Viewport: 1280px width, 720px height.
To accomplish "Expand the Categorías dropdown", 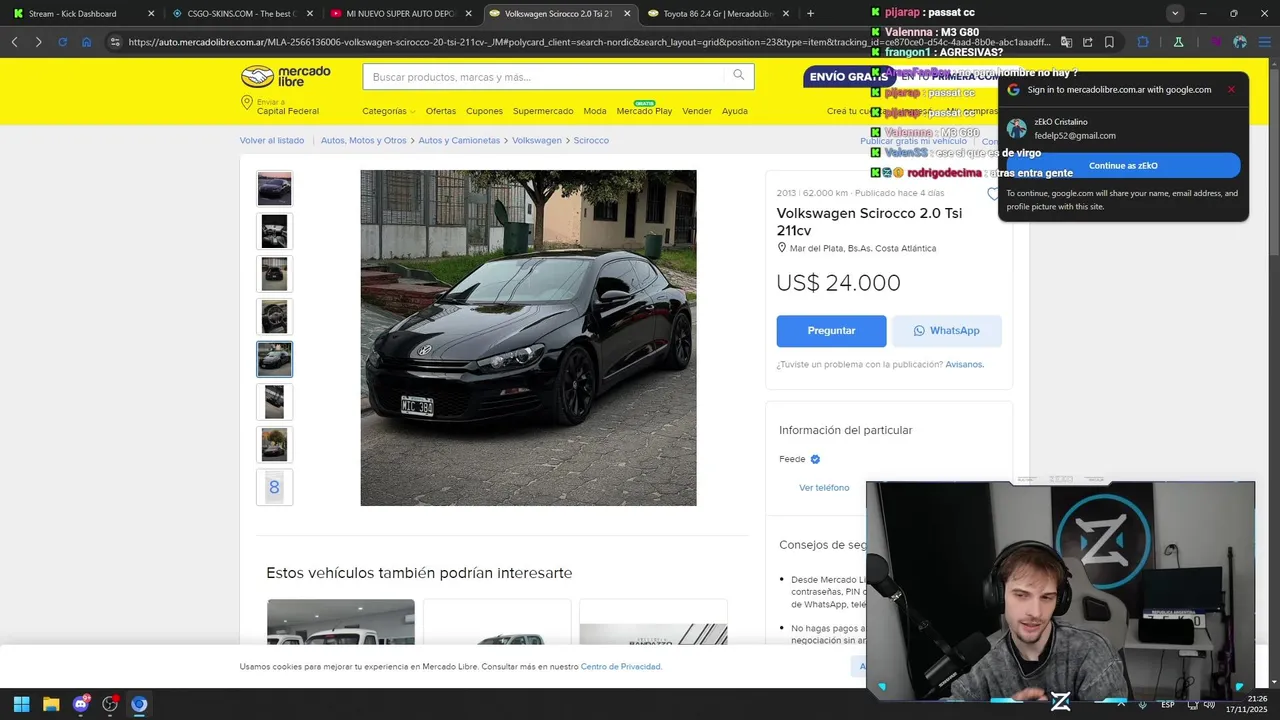I will [x=389, y=111].
